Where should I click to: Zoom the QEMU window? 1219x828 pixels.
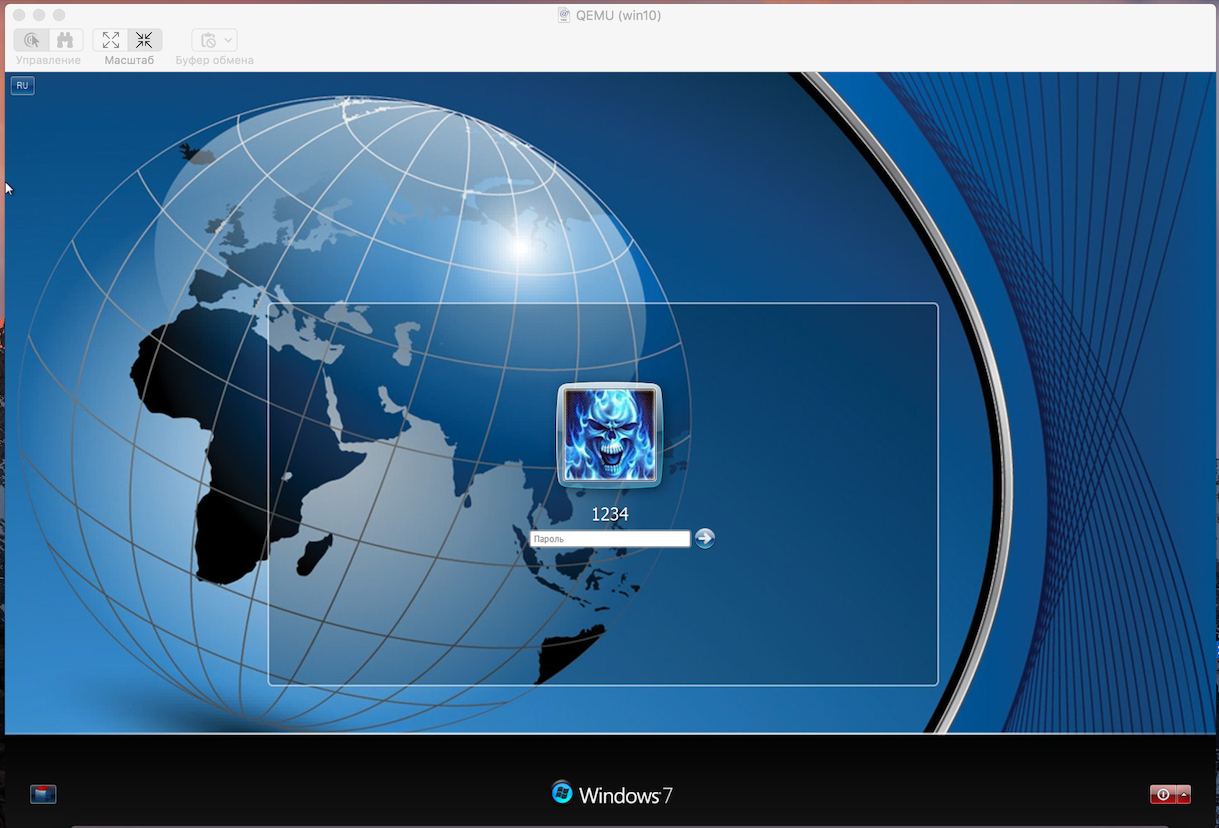tap(59, 15)
